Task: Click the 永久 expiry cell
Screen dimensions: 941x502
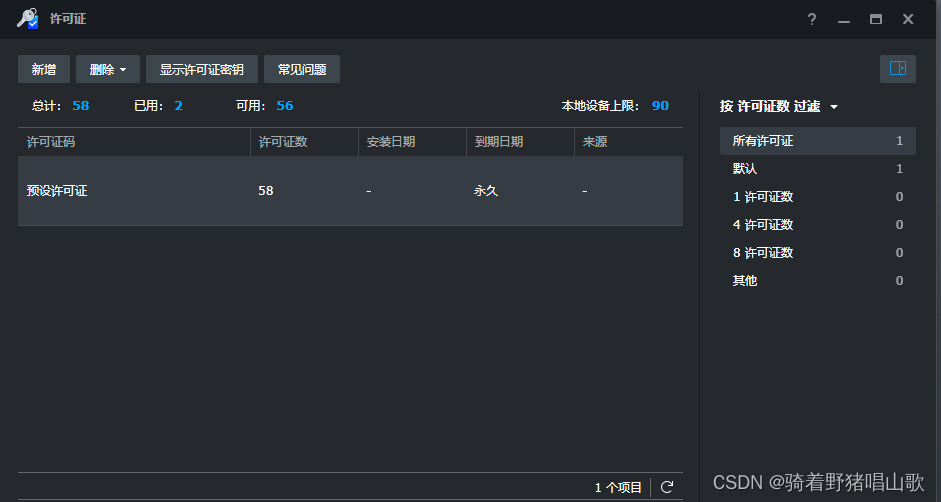Action: pyautogui.click(x=486, y=191)
